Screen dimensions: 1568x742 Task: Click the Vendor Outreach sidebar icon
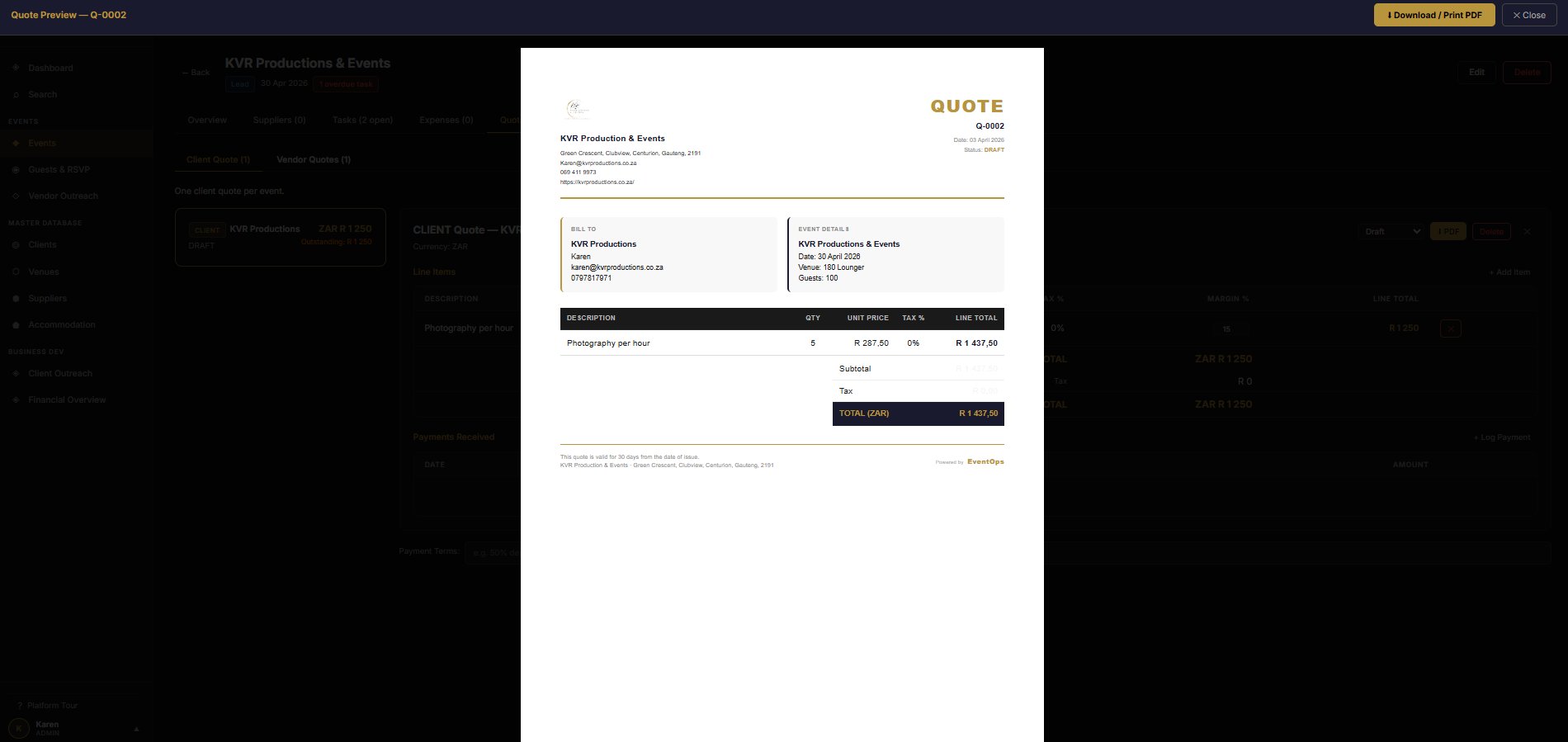pyautogui.click(x=16, y=196)
